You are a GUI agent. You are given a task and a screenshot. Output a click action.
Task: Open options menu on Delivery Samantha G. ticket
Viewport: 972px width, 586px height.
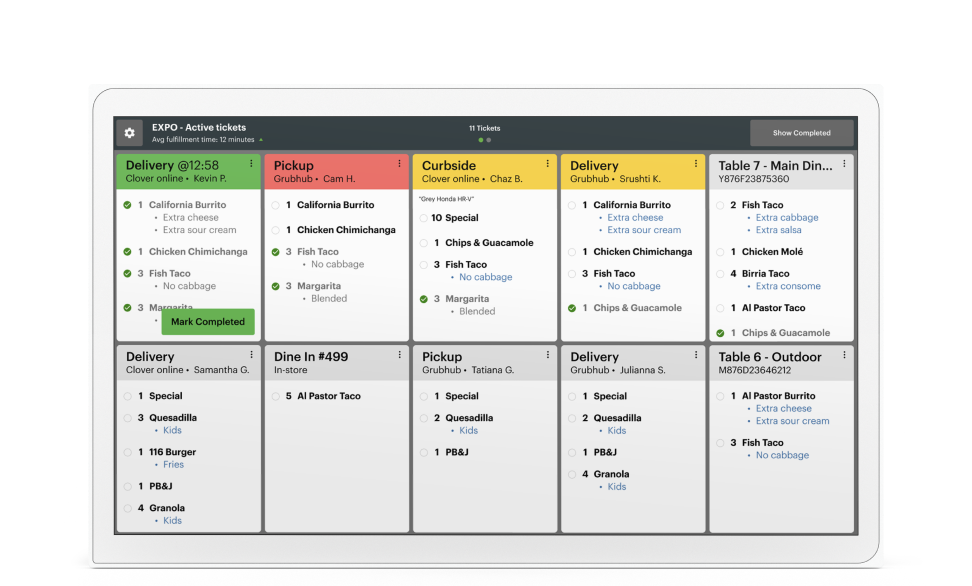[x=251, y=355]
